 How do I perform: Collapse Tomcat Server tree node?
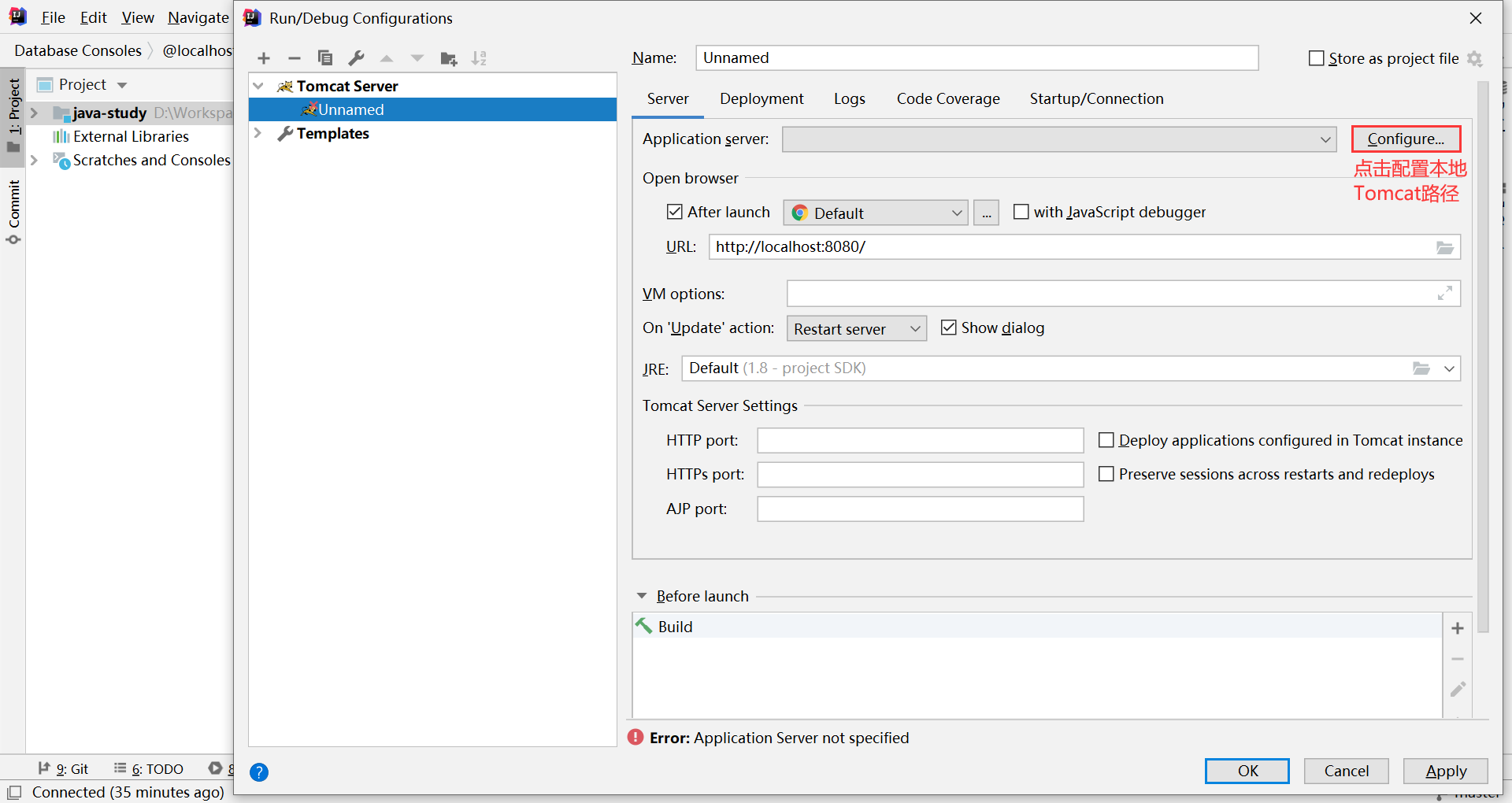tap(258, 86)
